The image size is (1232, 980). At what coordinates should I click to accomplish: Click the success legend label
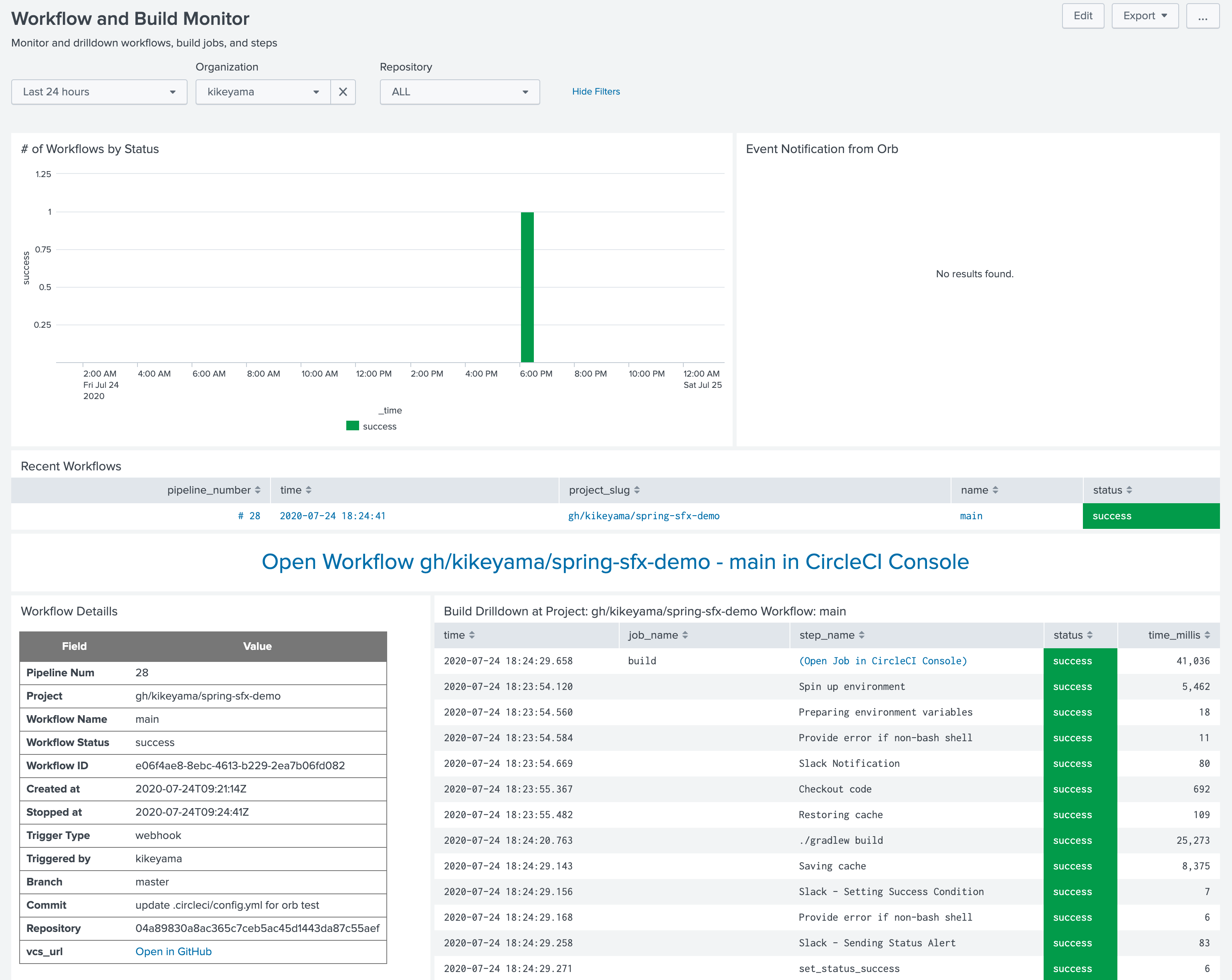click(380, 427)
